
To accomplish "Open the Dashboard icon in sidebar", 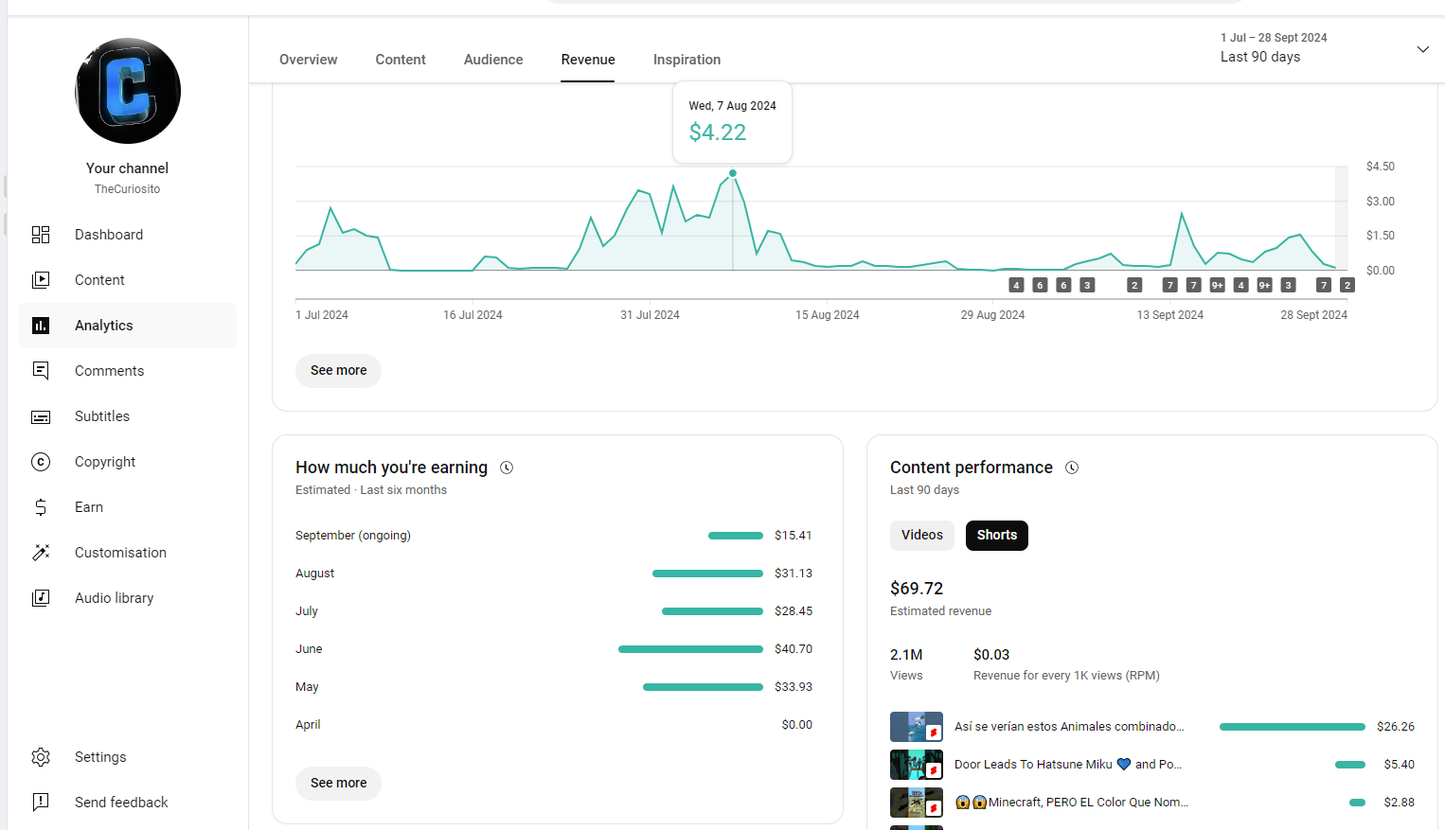I will 41,235.
